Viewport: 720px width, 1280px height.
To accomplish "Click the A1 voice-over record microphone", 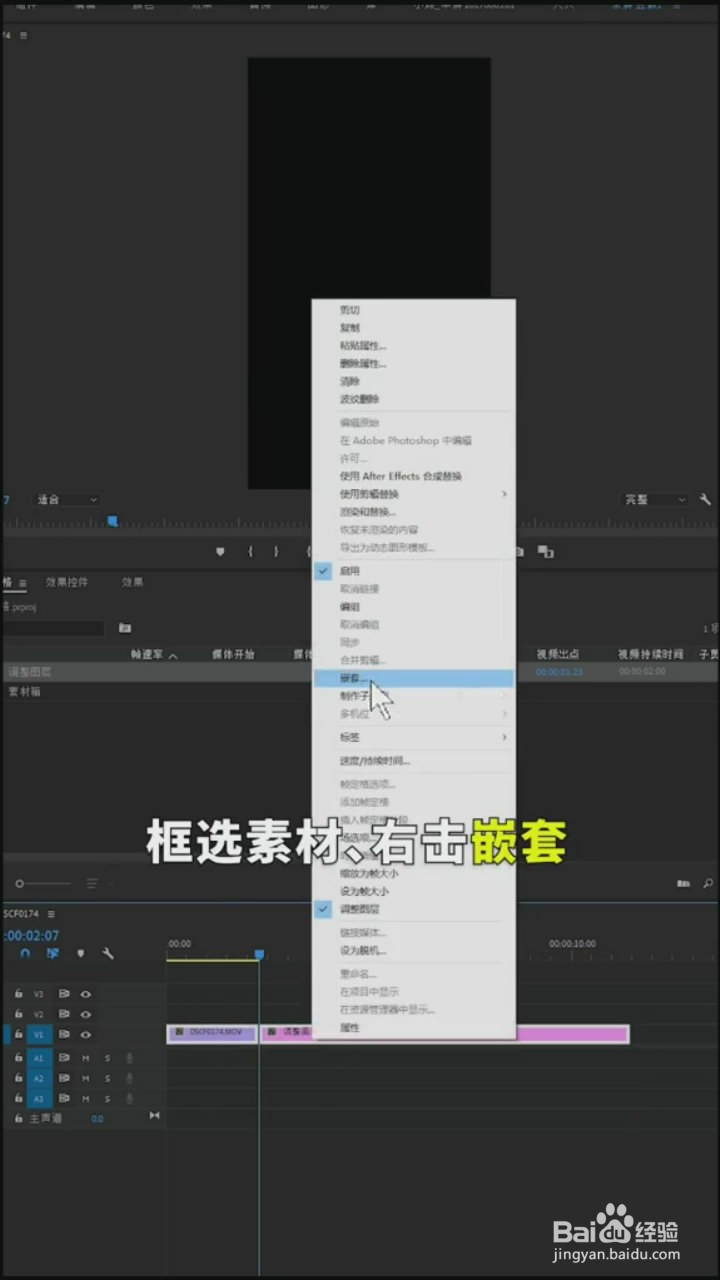I will pos(129,1057).
